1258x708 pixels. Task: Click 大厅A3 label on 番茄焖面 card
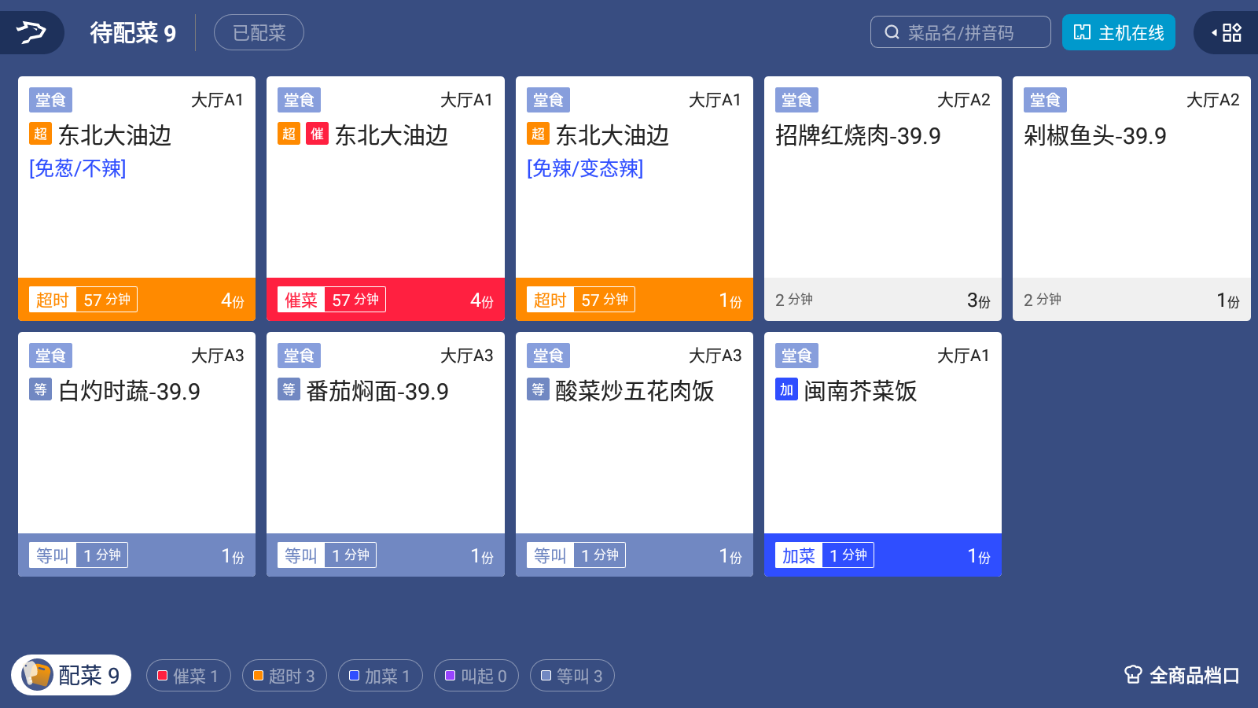point(467,356)
